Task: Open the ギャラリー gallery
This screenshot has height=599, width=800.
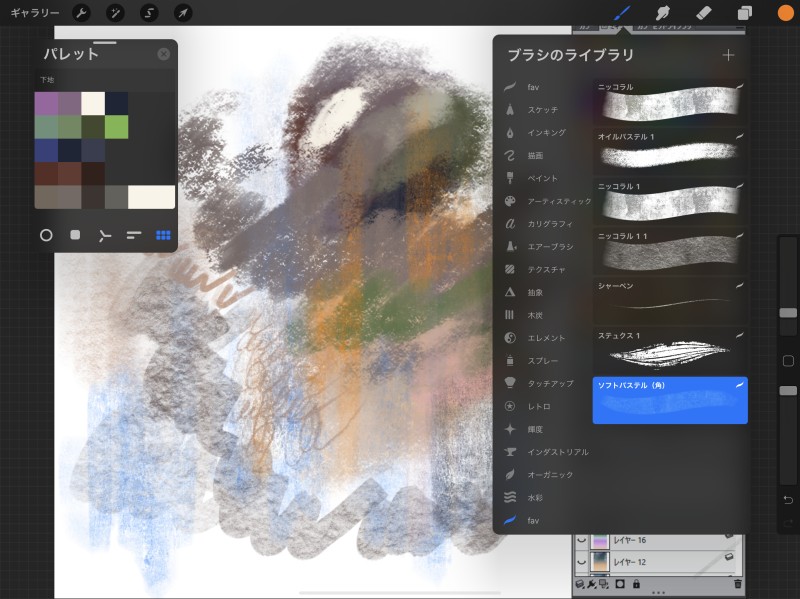Action: (x=35, y=13)
